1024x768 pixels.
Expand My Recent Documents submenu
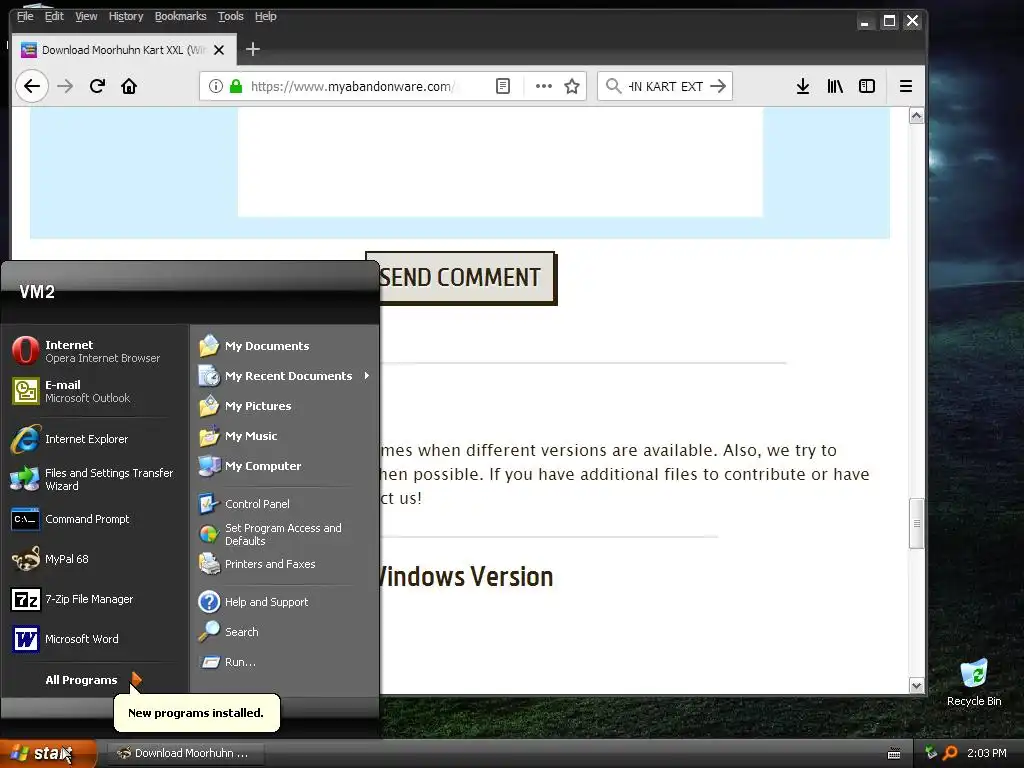pos(285,376)
